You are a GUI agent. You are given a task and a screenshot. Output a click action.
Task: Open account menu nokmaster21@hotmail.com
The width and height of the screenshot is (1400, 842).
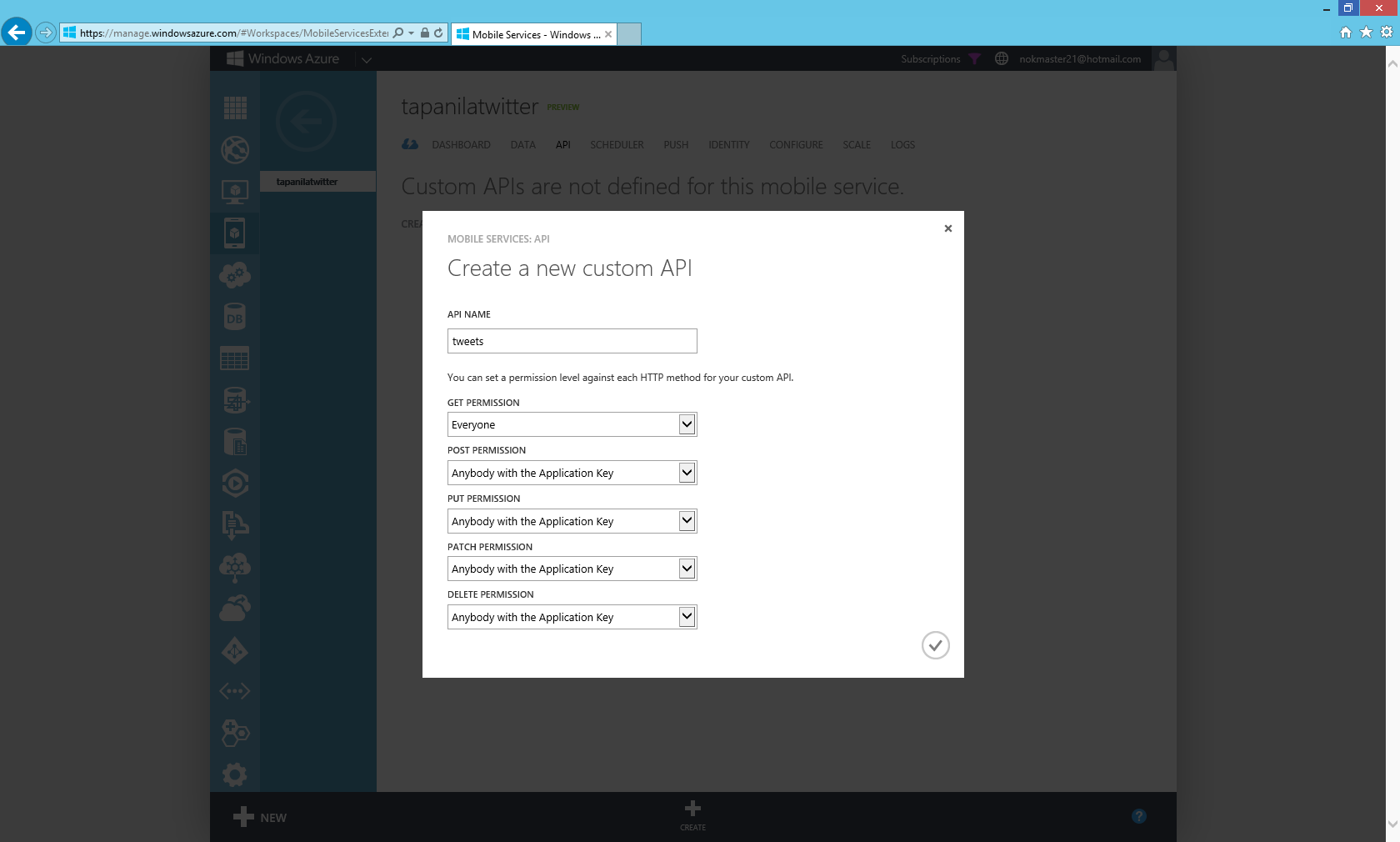click(x=1080, y=59)
